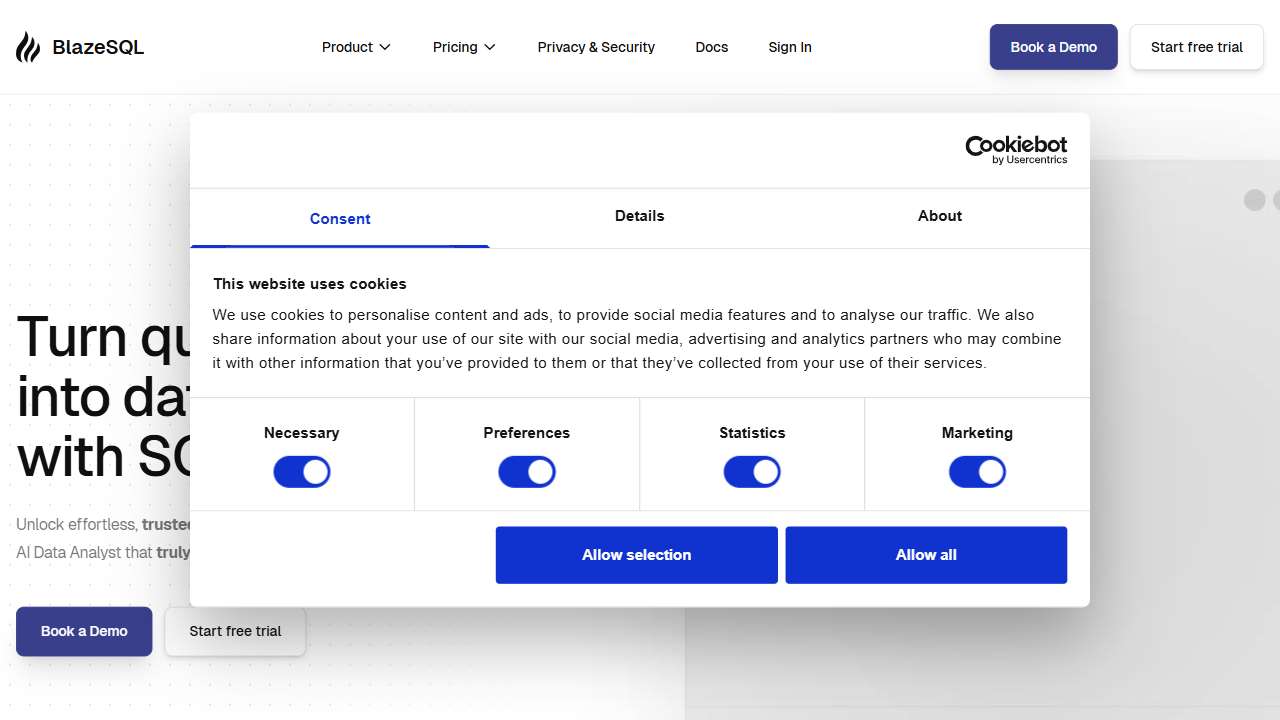Switch to the Details tab
1280x720 pixels.
(640, 216)
